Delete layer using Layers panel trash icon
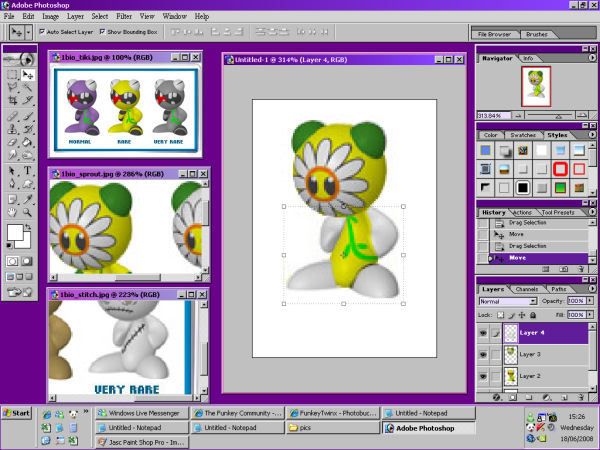This screenshot has width=600, height=450. 580,398
